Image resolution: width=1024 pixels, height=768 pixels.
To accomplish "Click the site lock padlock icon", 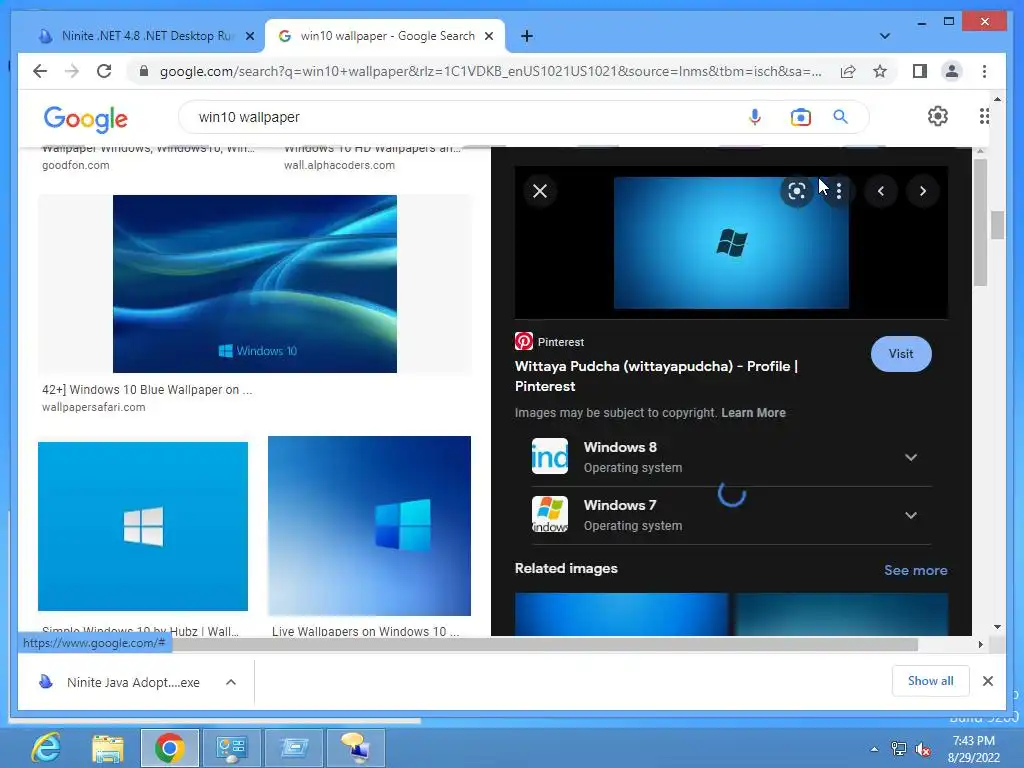I will coord(144,71).
